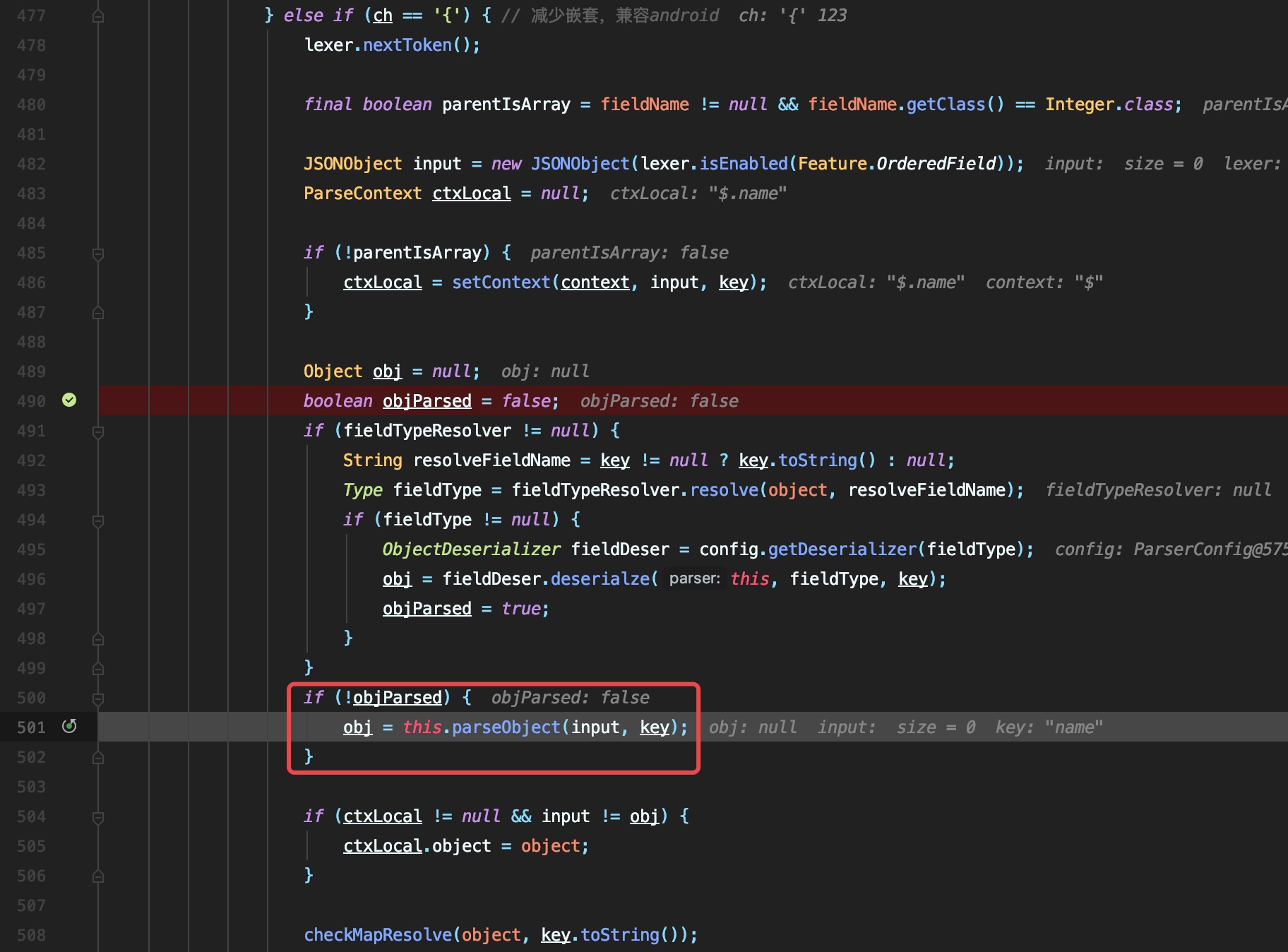This screenshot has width=1288, height=952.
Task: Remove the verified breakpoint on line 490
Action: pos(69,400)
